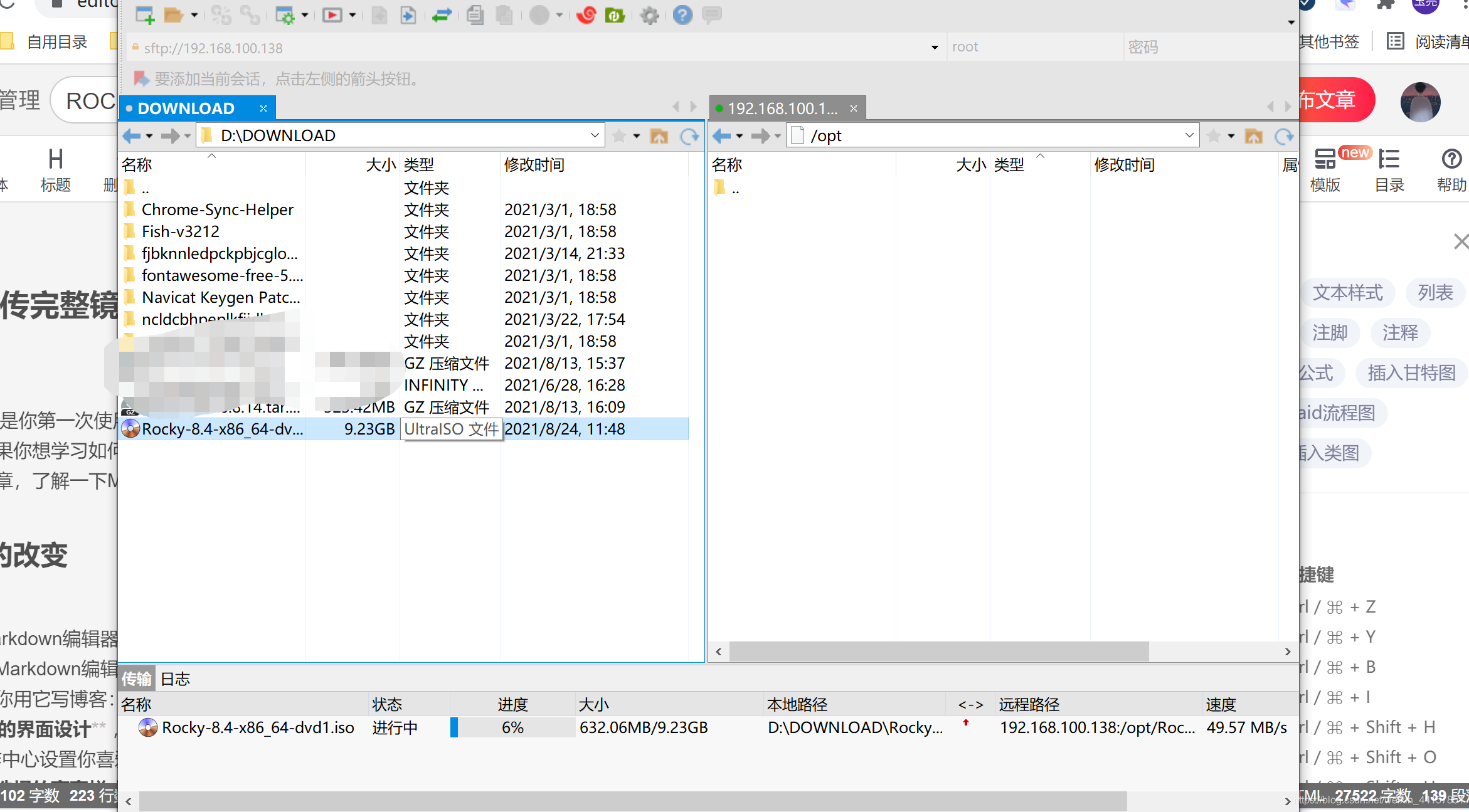Refresh the local DOWNLOAD pane
The height and width of the screenshot is (812, 1469).
click(689, 136)
